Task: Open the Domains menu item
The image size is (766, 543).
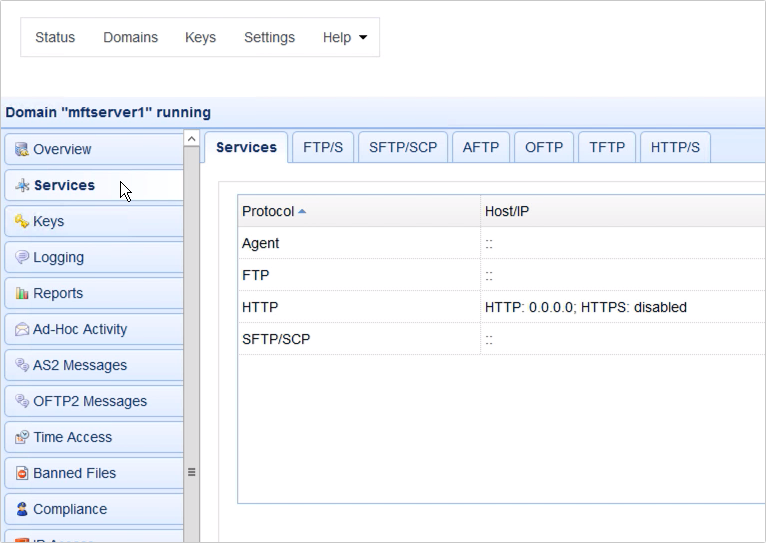Action: pyautogui.click(x=130, y=37)
